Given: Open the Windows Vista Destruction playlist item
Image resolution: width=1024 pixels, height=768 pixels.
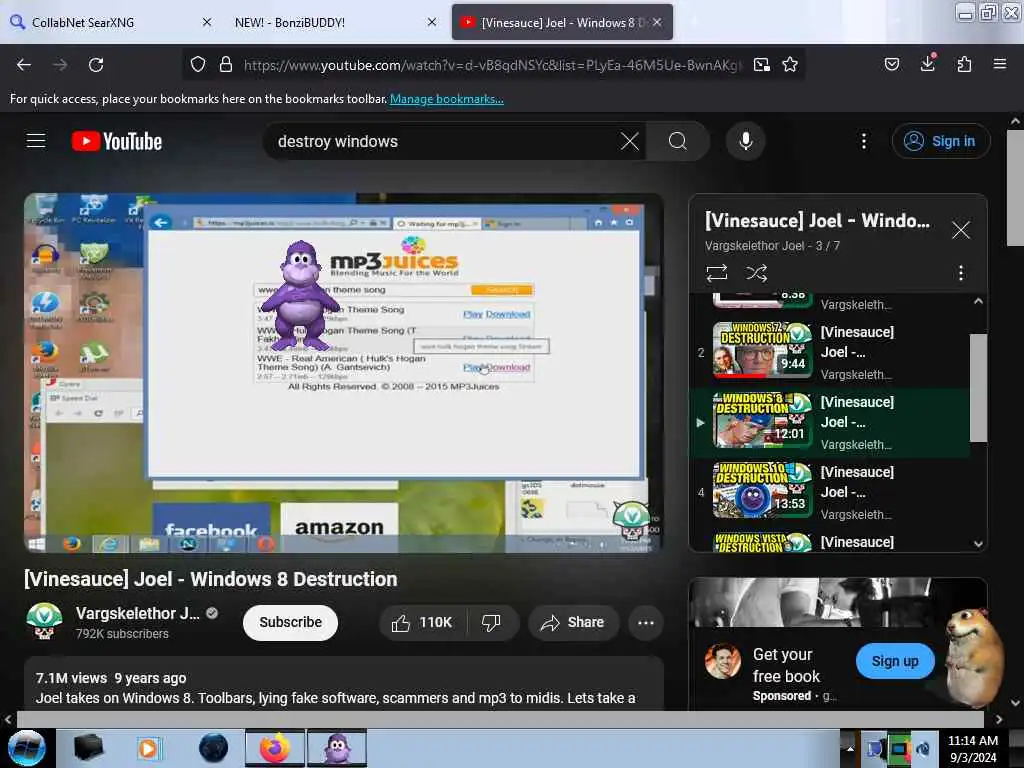Looking at the screenshot, I should [x=829, y=542].
